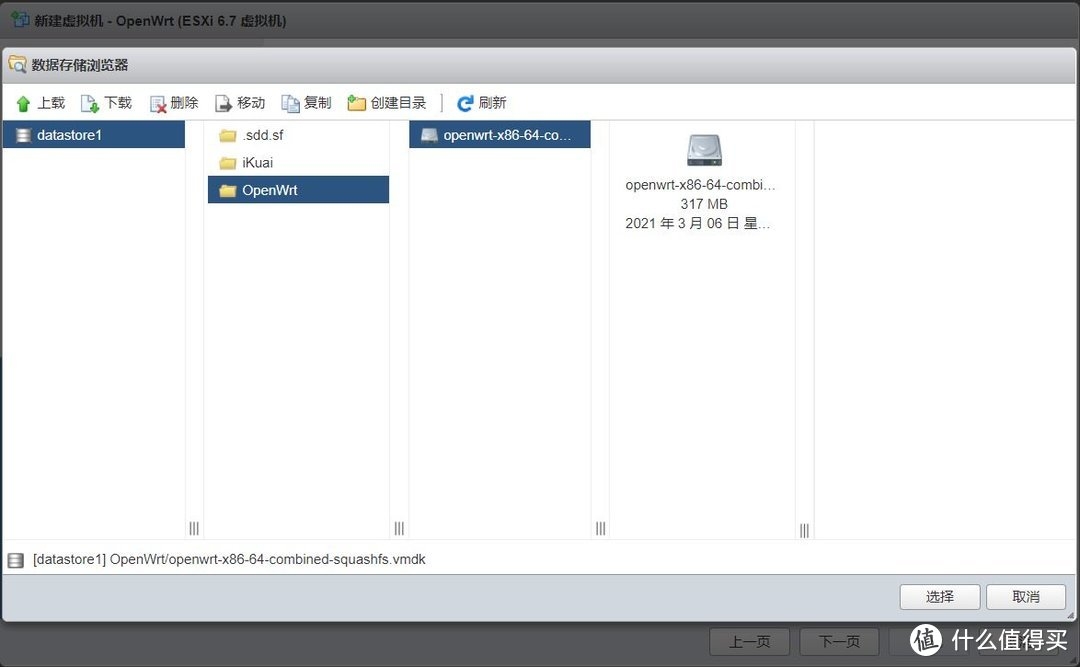The width and height of the screenshot is (1080, 667).
Task: Click the datastore icon beside the path
Action: point(16,560)
